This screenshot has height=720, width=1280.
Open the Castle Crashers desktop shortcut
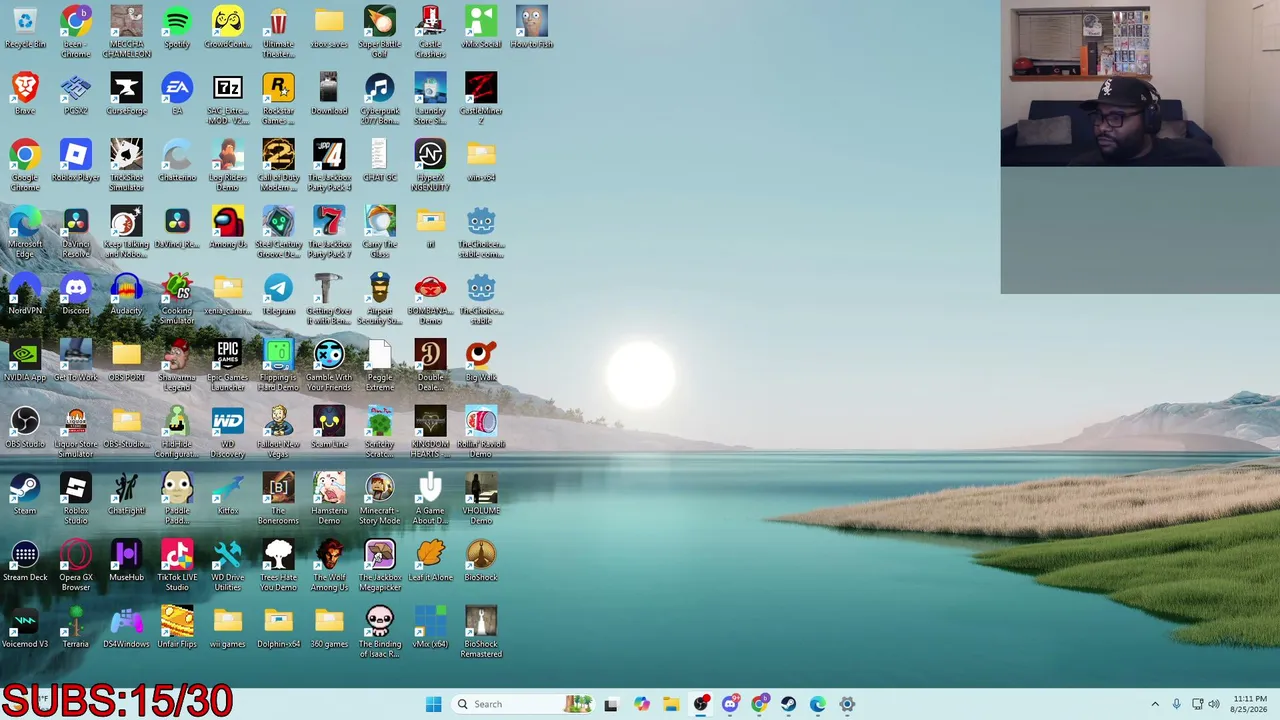[x=430, y=32]
